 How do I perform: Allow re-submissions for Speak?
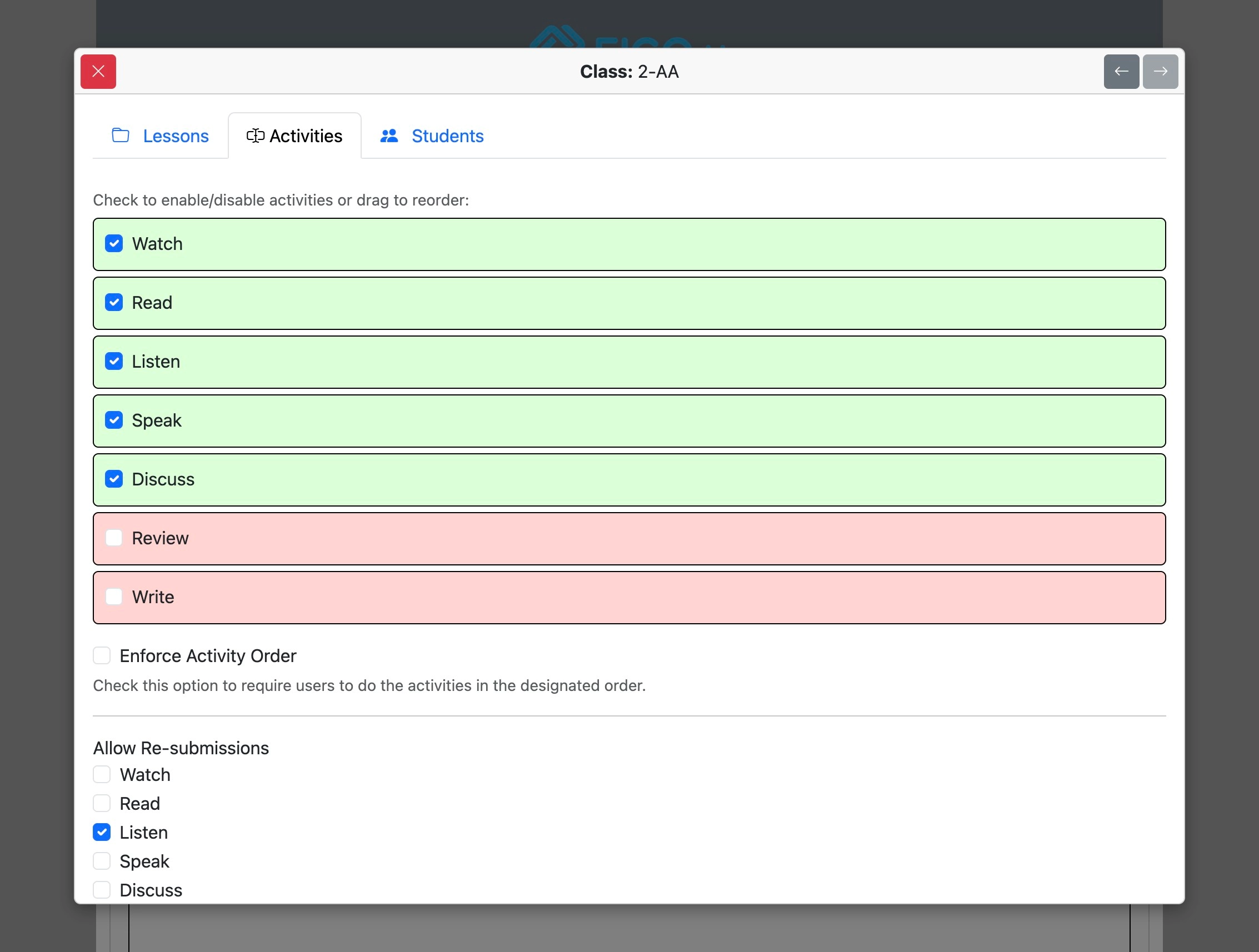[102, 861]
